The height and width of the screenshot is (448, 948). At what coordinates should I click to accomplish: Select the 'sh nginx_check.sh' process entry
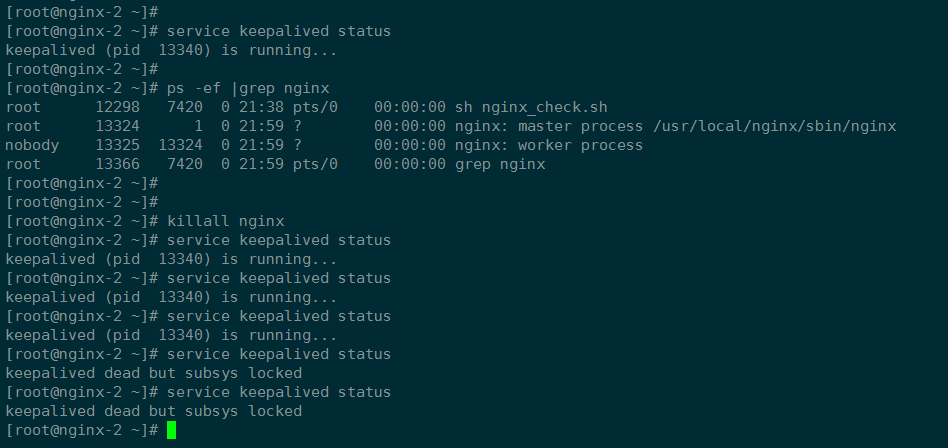pos(531,108)
